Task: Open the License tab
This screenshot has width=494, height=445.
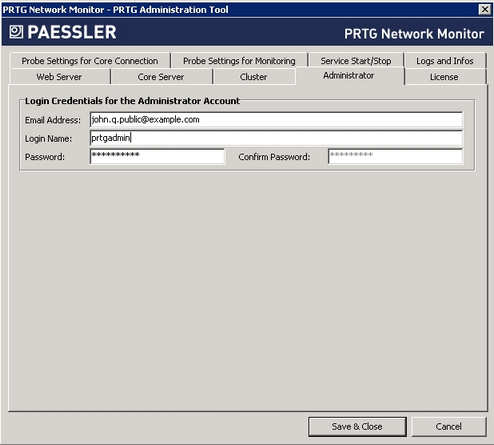Action: (444, 77)
